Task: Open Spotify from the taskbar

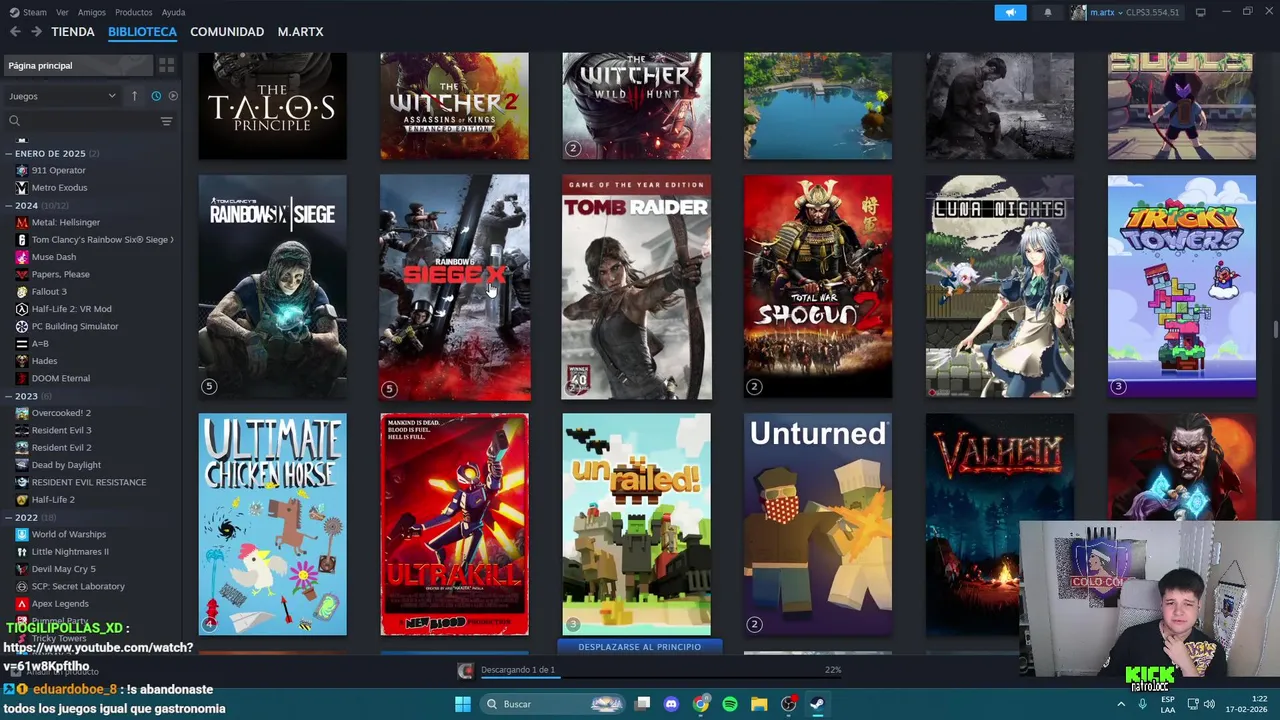Action: click(730, 704)
